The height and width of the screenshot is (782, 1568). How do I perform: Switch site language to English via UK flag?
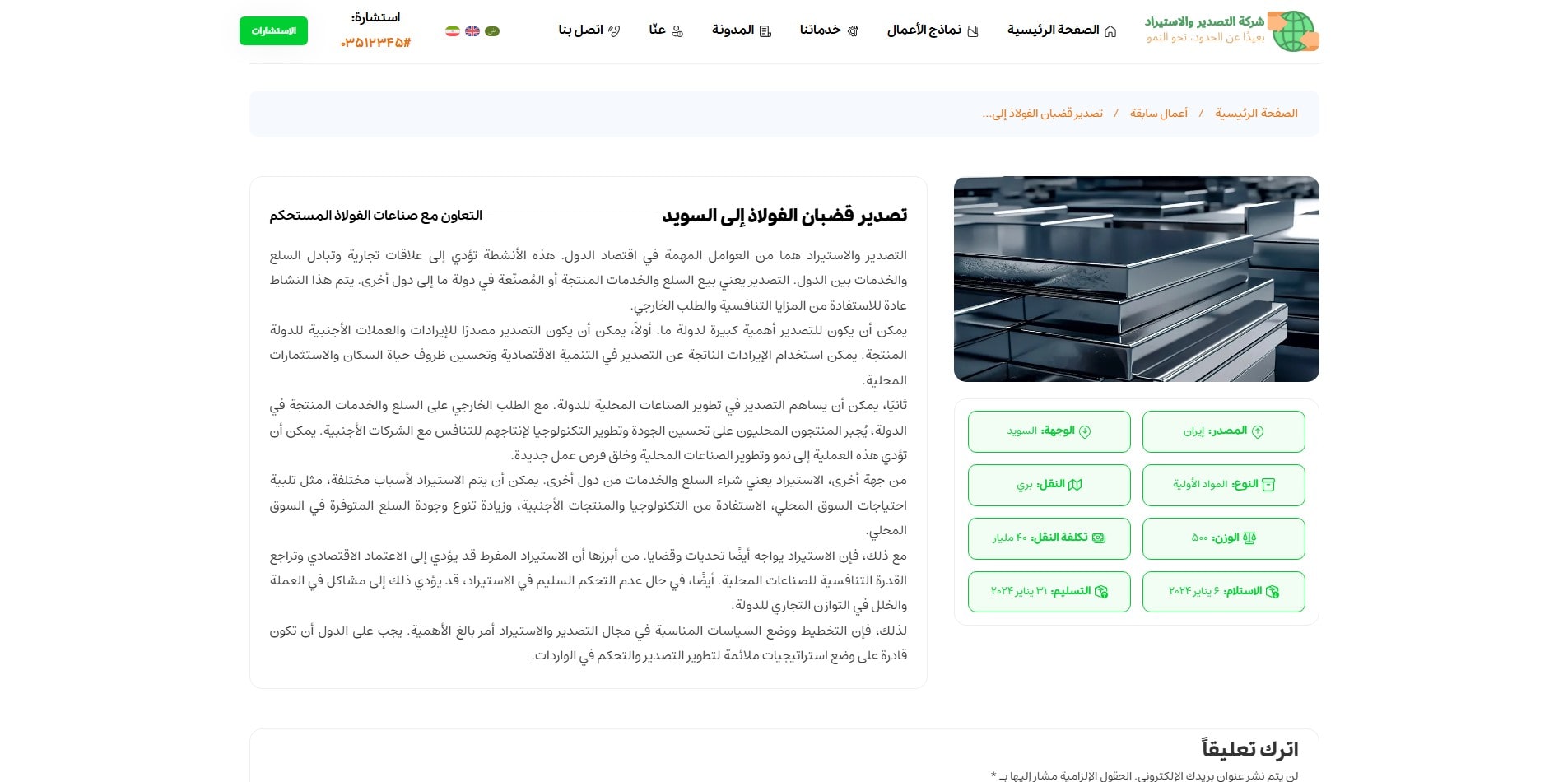pos(471,31)
